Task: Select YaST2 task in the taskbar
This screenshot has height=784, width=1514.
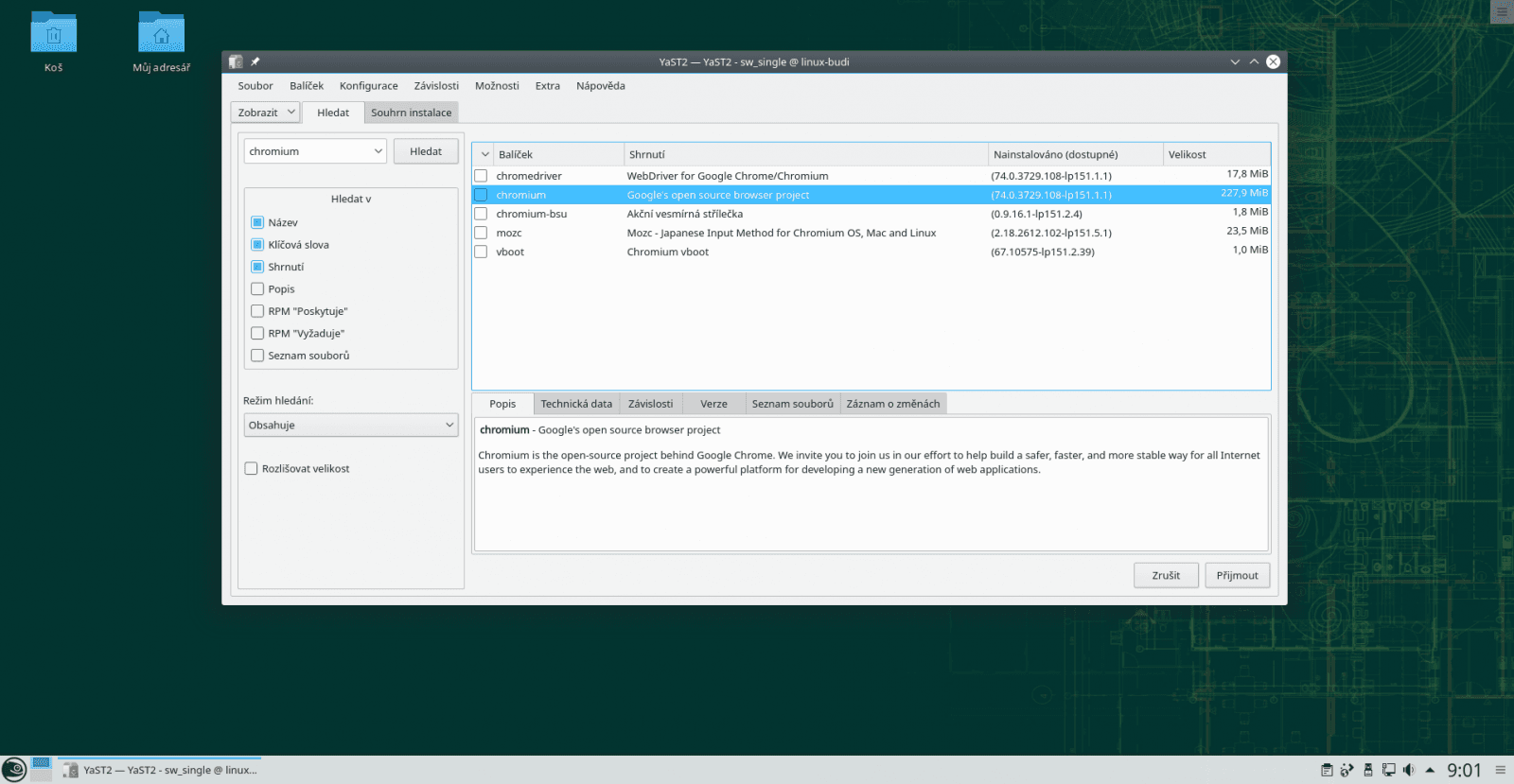Action: tap(159, 770)
